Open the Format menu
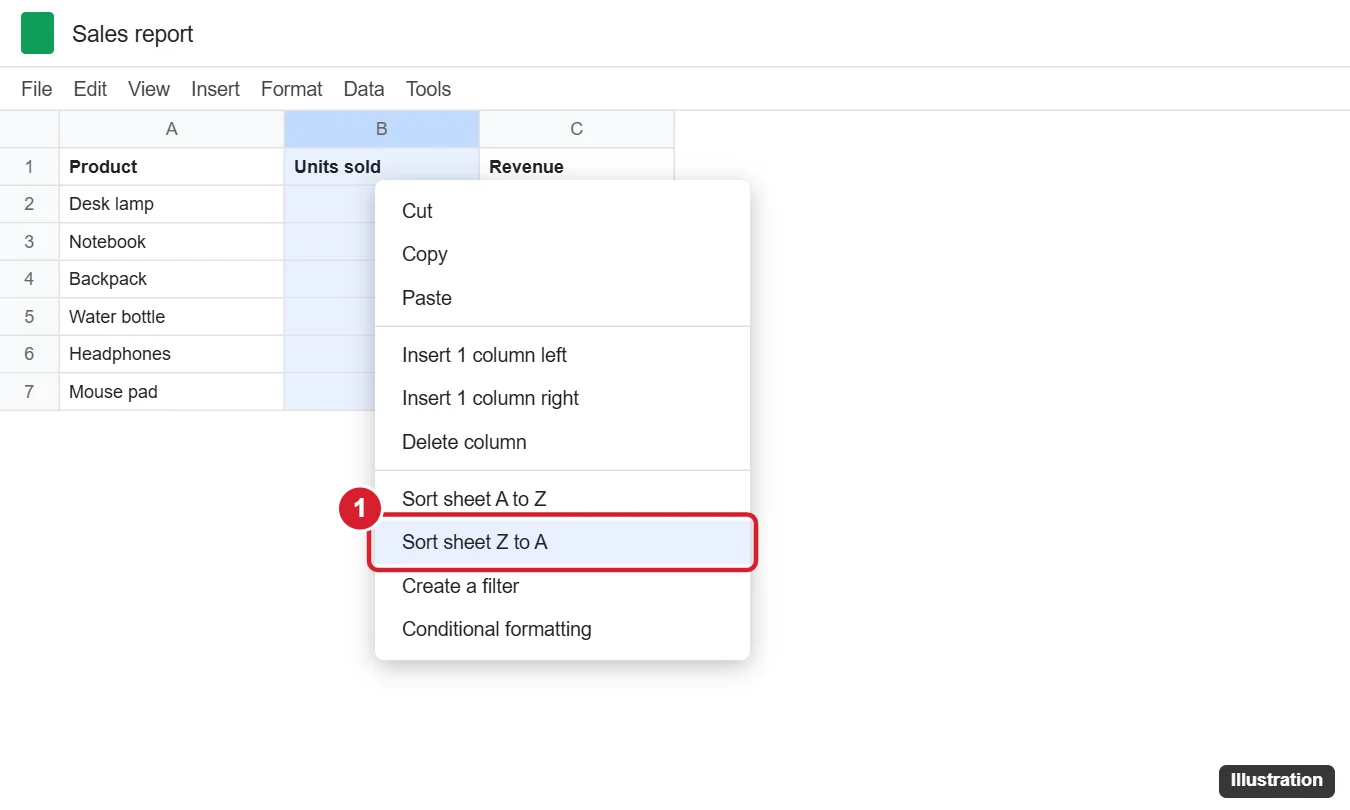Screen dimensions: 1350x810 (x=292, y=89)
